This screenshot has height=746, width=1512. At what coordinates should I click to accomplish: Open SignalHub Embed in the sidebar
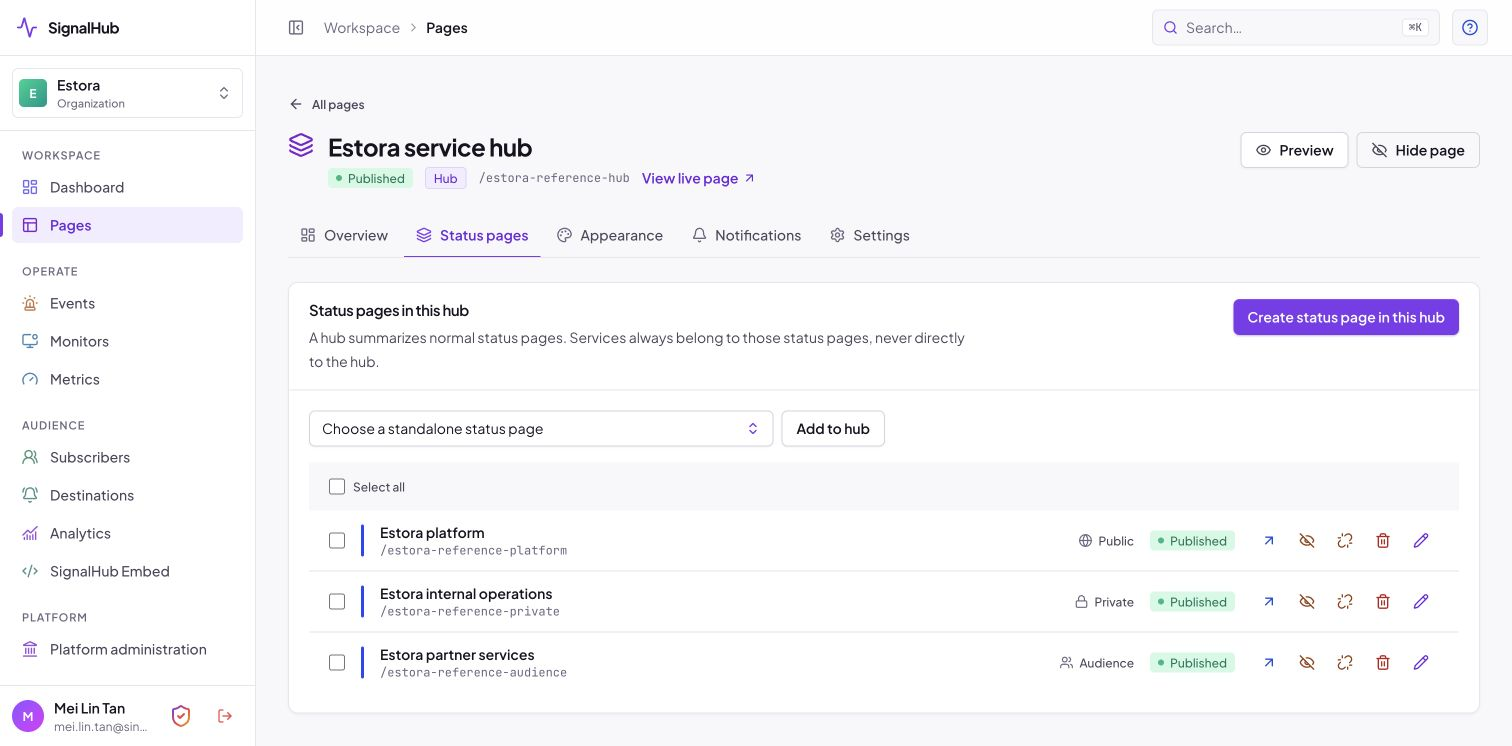click(x=127, y=571)
